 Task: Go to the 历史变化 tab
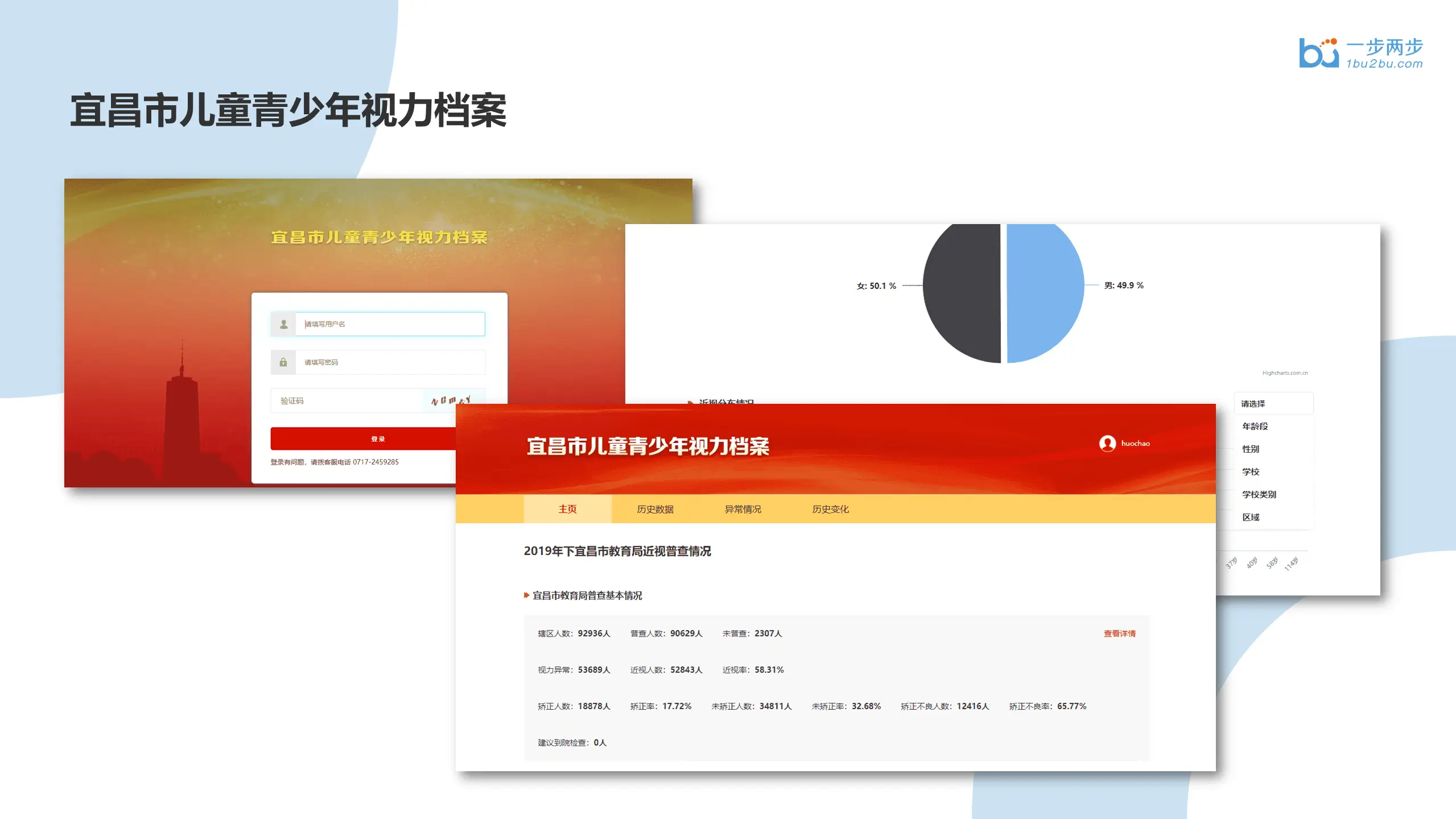point(830,509)
